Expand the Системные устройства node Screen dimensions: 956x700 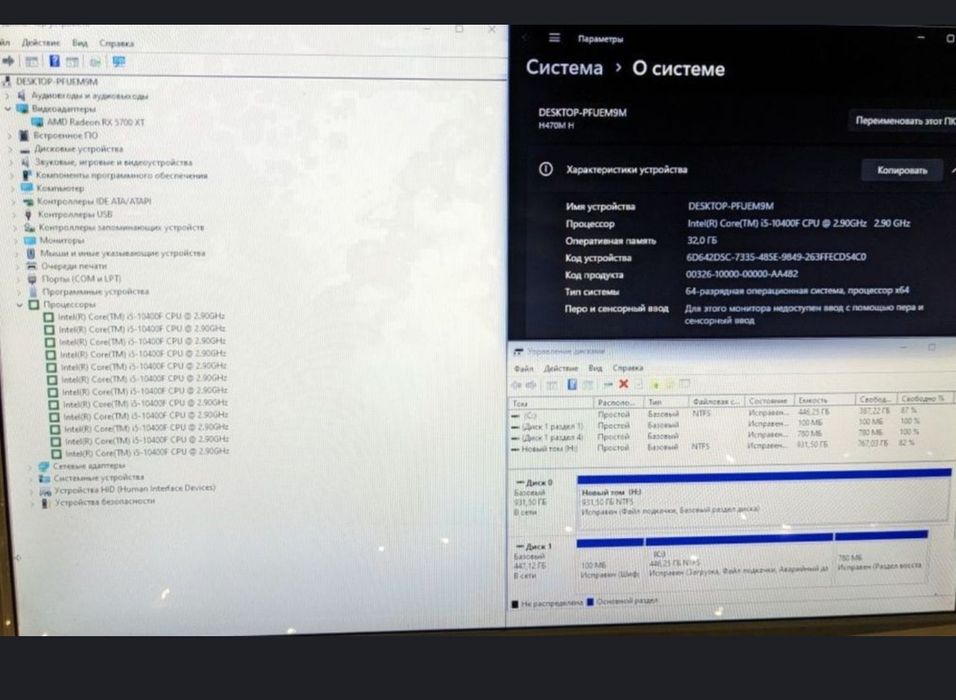[x=31, y=478]
